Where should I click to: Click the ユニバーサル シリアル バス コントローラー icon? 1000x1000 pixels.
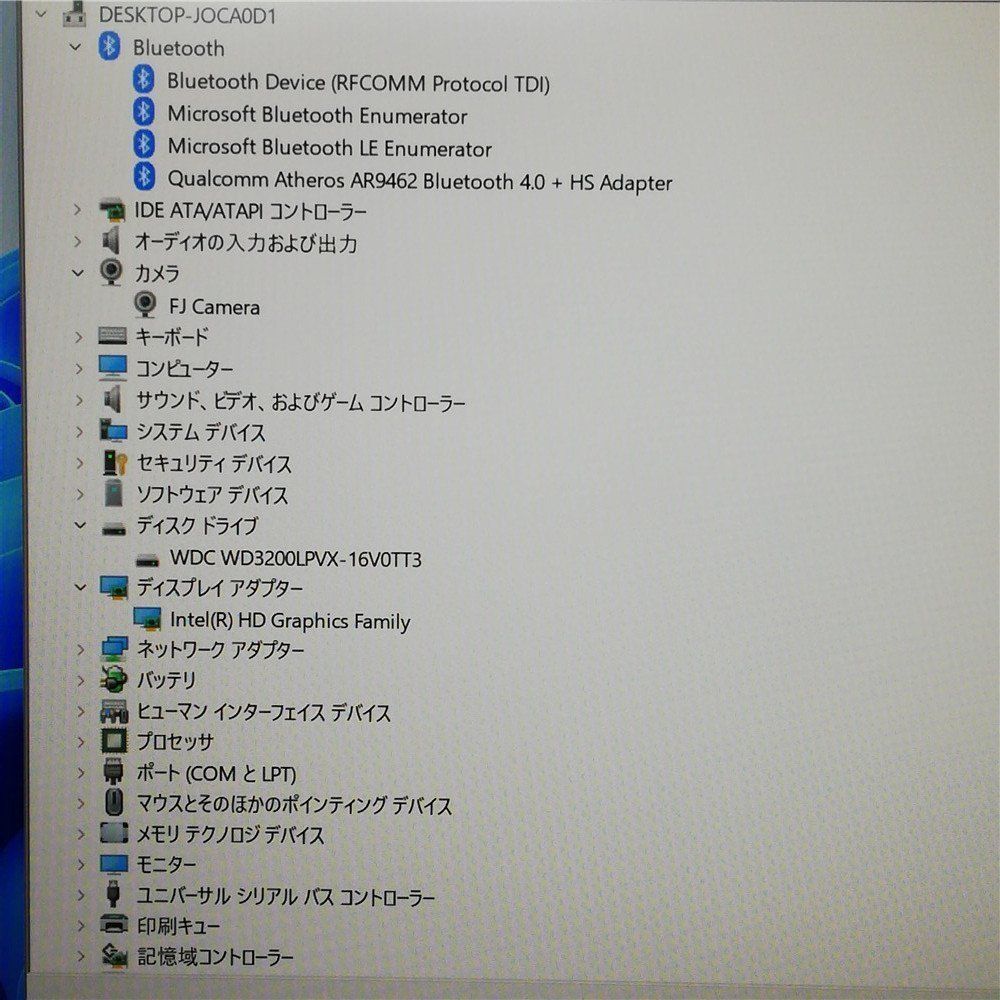tap(114, 893)
